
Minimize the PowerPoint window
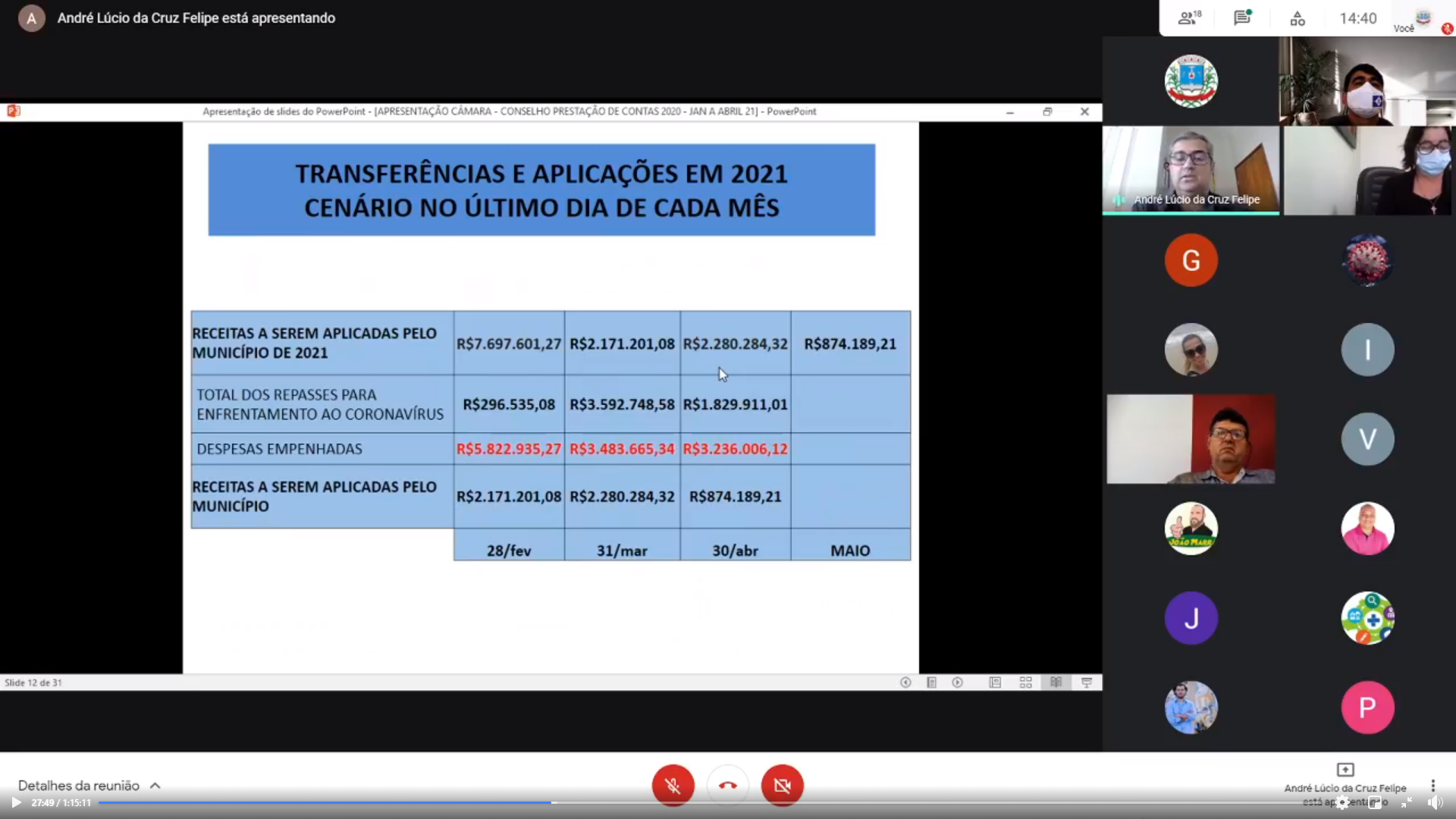(1009, 111)
